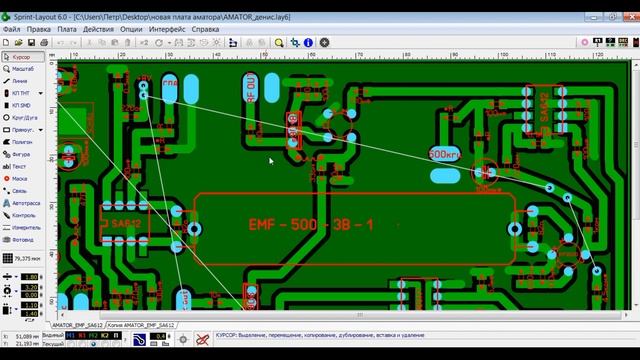This screenshot has width=640, height=360.
Task: Open the Действия menu
Action: 98,29
